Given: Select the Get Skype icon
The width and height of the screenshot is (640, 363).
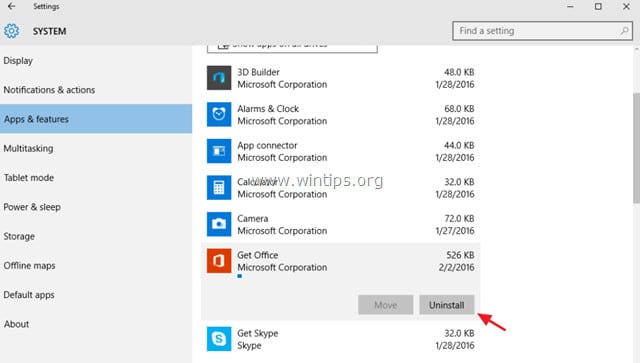Looking at the screenshot, I should pyautogui.click(x=219, y=339).
